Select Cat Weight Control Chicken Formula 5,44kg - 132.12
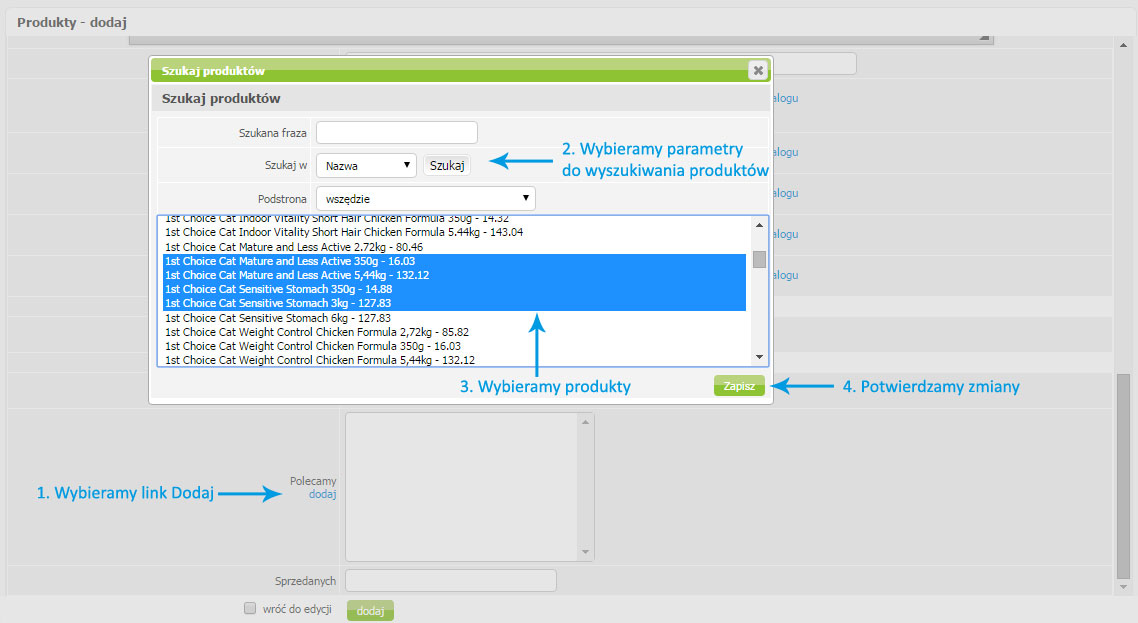The height and width of the screenshot is (623, 1138). [454, 360]
